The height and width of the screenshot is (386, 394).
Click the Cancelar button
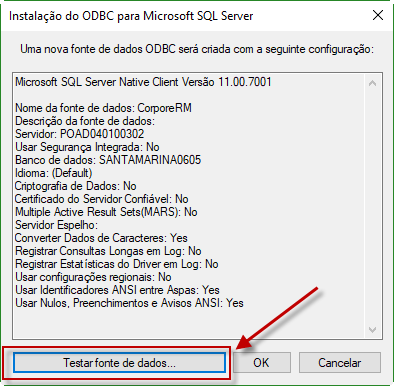click(x=340, y=363)
